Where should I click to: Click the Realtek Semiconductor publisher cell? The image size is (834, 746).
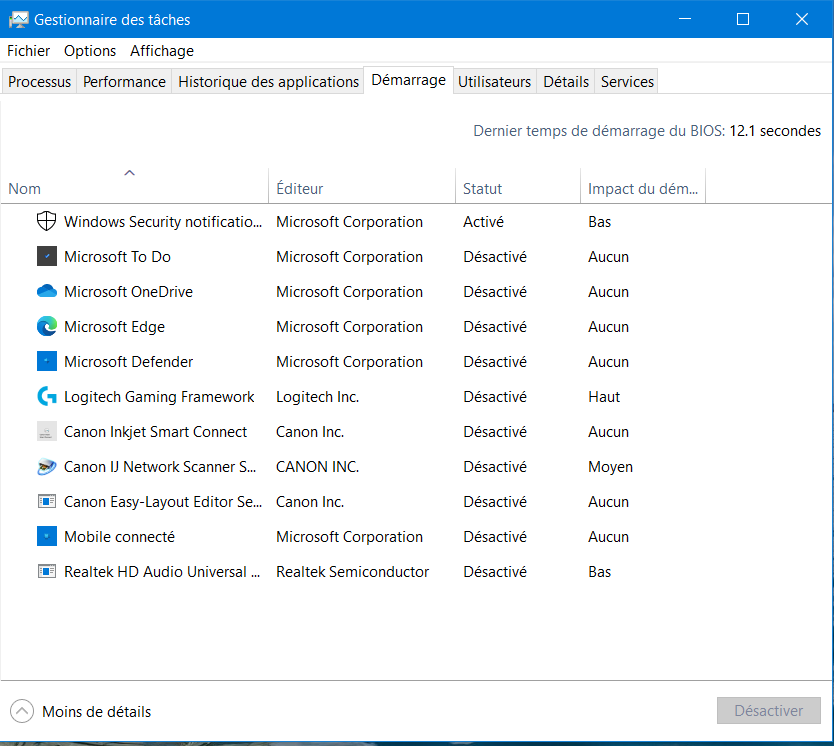[352, 572]
